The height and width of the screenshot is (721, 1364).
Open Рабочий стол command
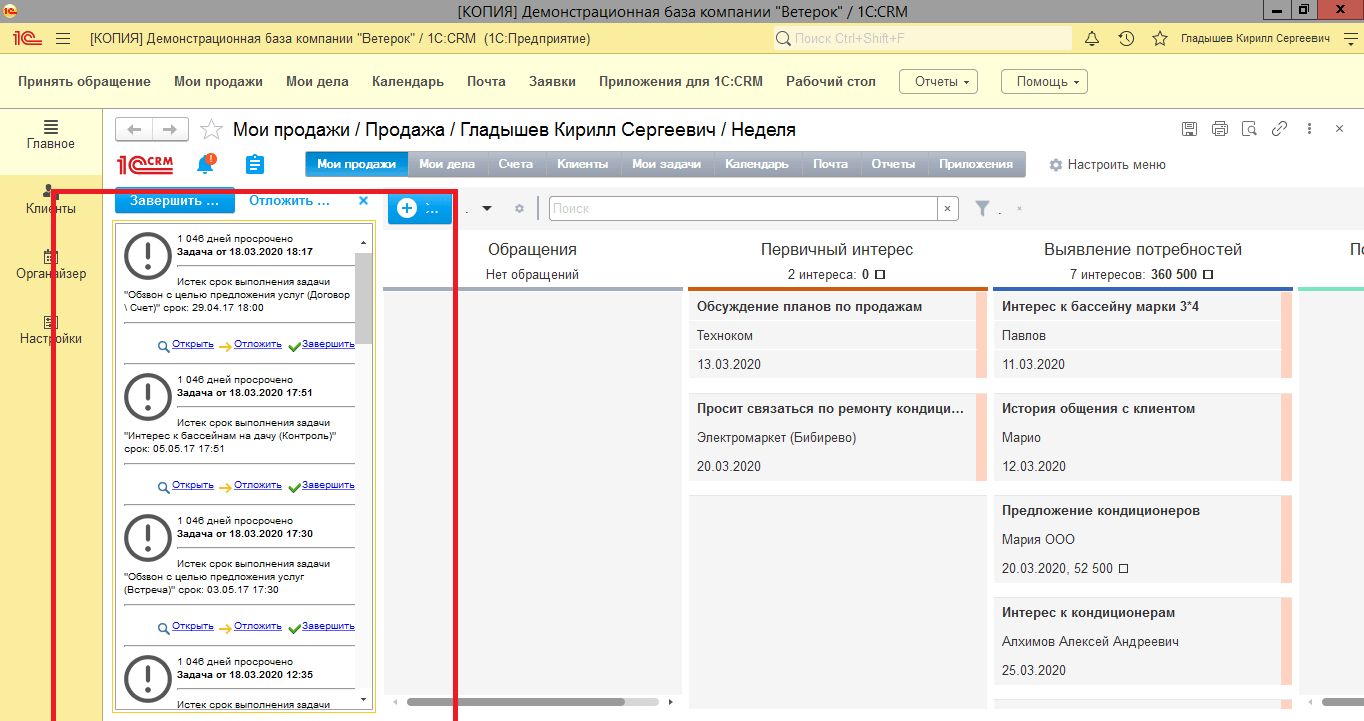(831, 81)
